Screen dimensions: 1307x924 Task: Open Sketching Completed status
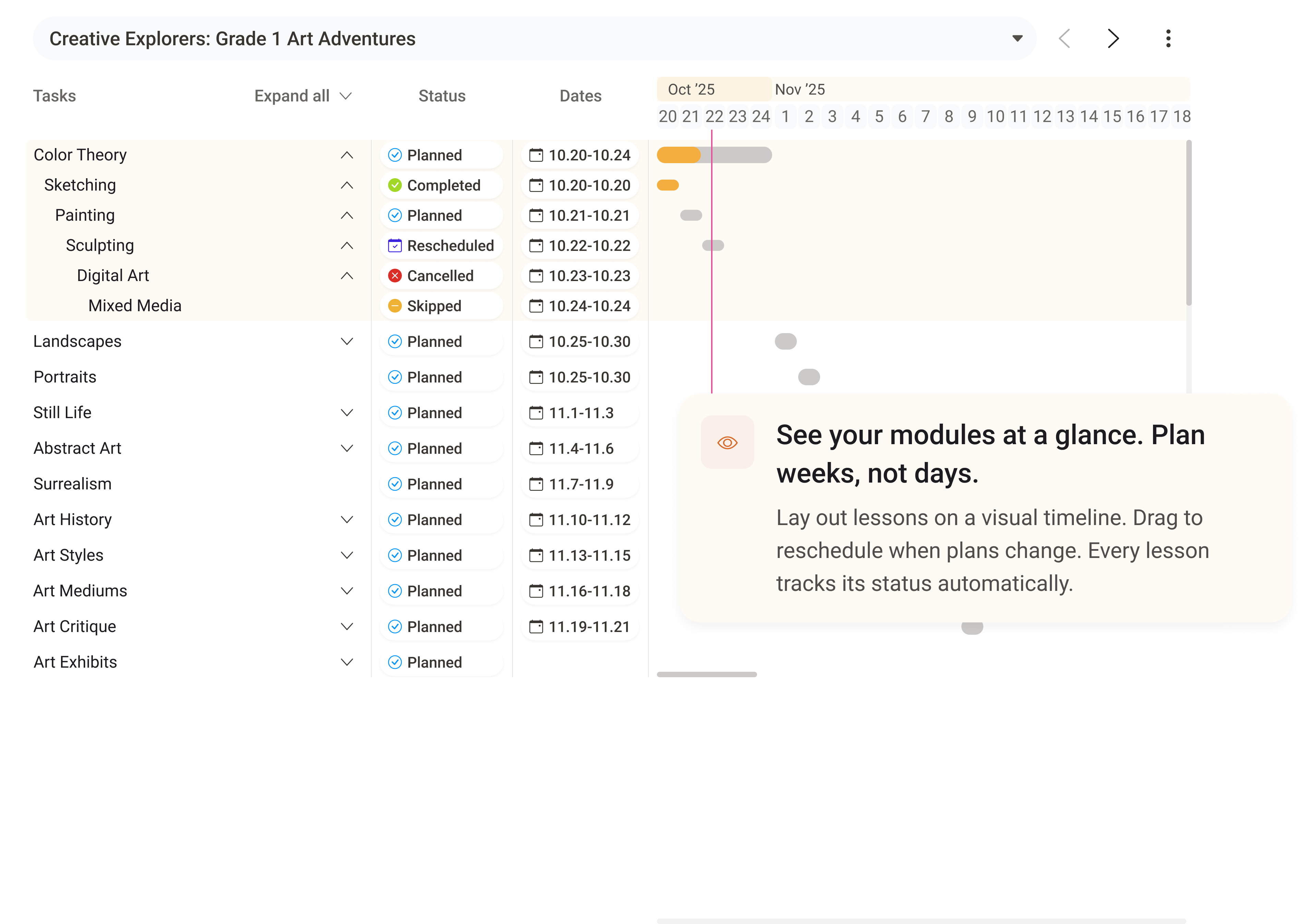pyautogui.click(x=442, y=185)
